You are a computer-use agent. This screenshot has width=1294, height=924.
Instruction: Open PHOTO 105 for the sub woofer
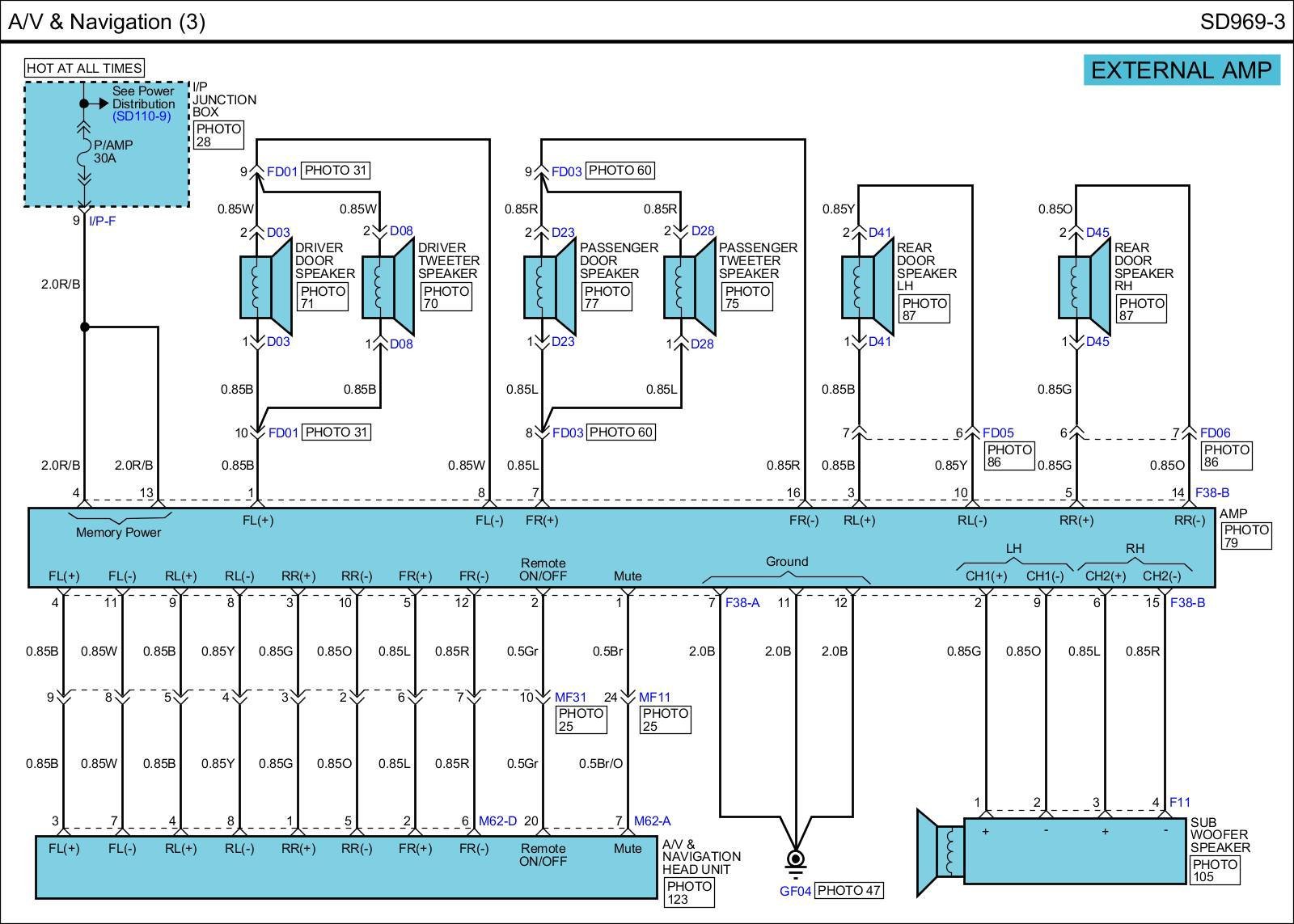click(1215, 871)
